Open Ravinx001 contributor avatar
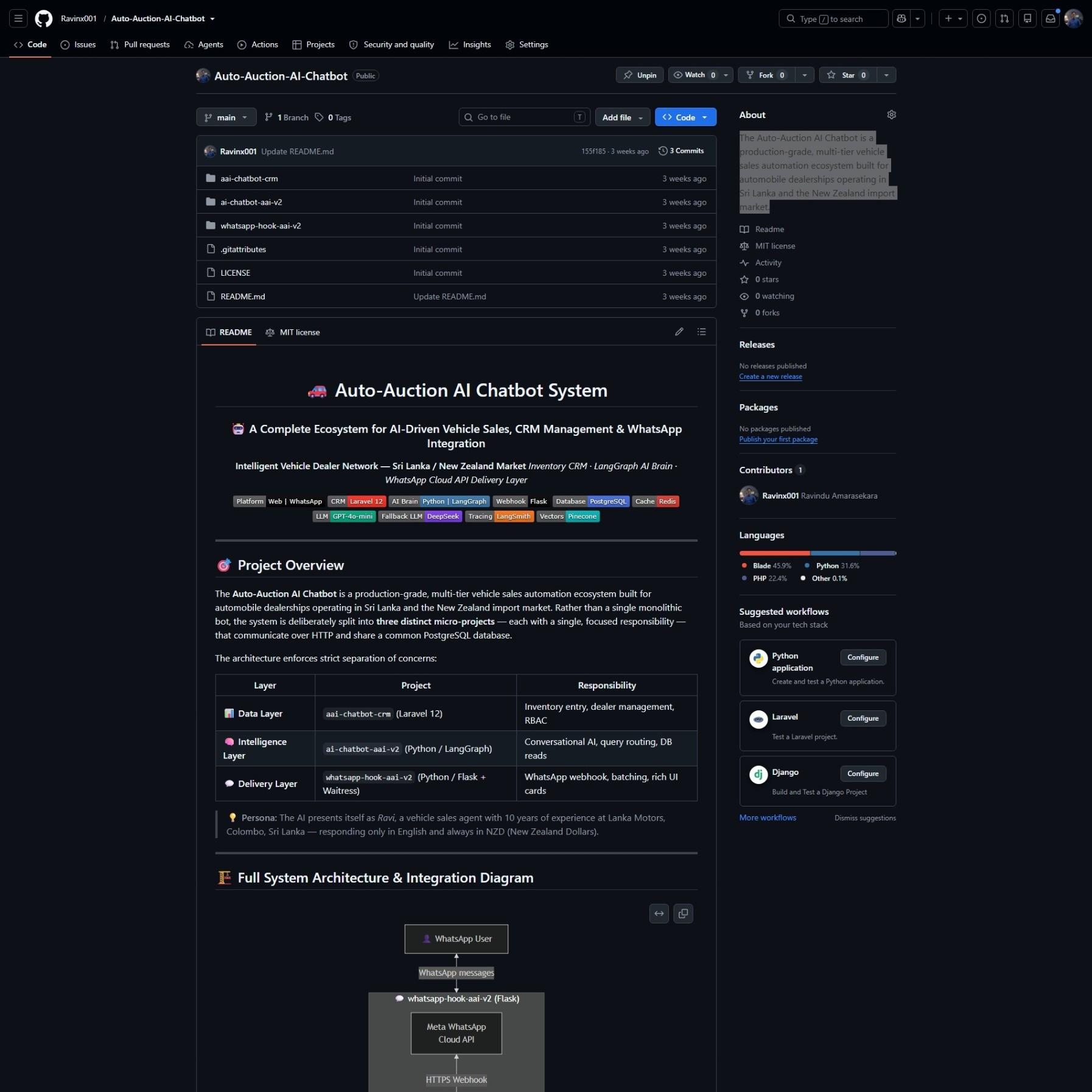1092x1092 pixels. tap(749, 495)
